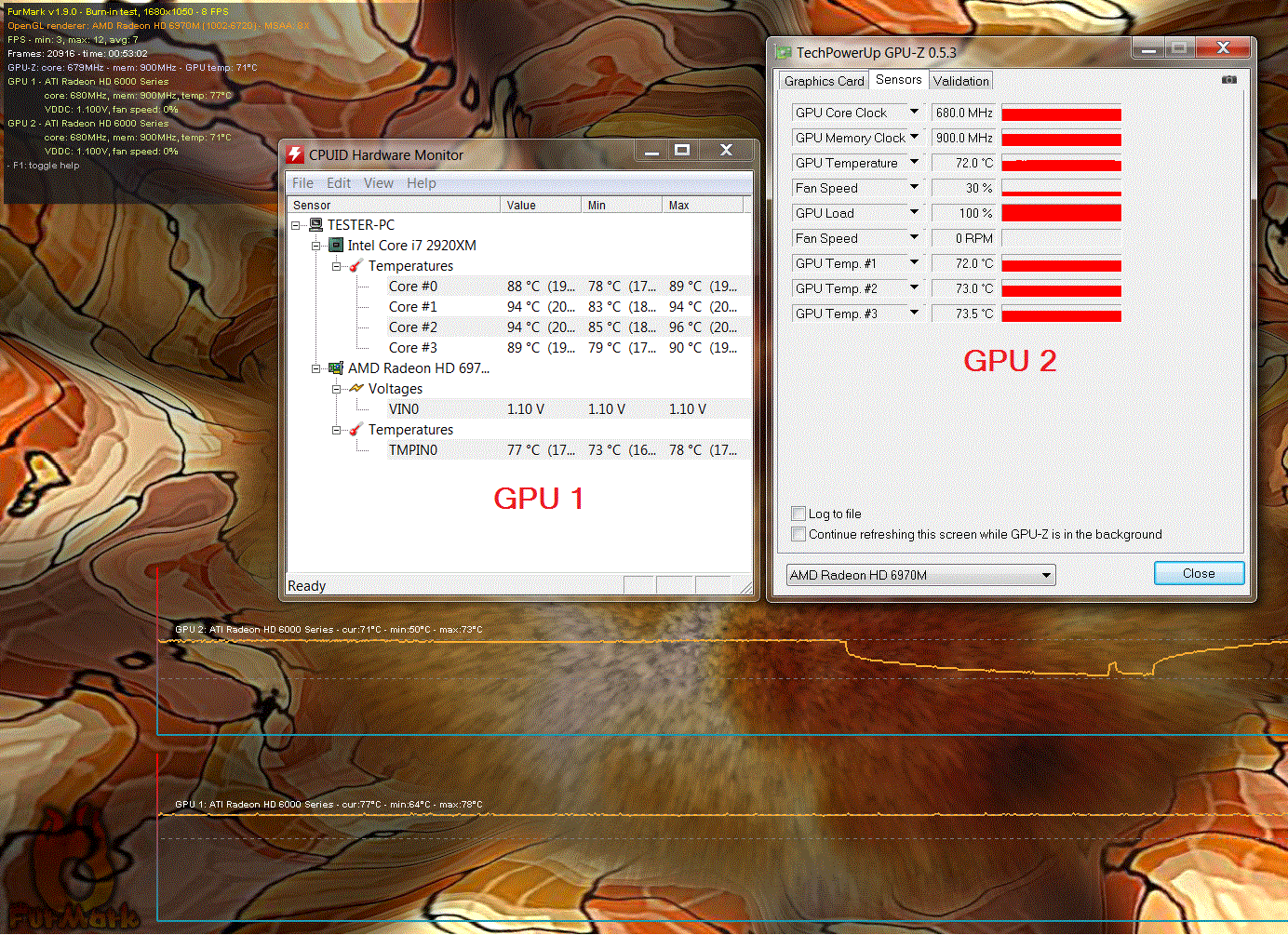Open the GPU Temp. #2 sensor dropdown
1288x935 pixels.
click(914, 287)
